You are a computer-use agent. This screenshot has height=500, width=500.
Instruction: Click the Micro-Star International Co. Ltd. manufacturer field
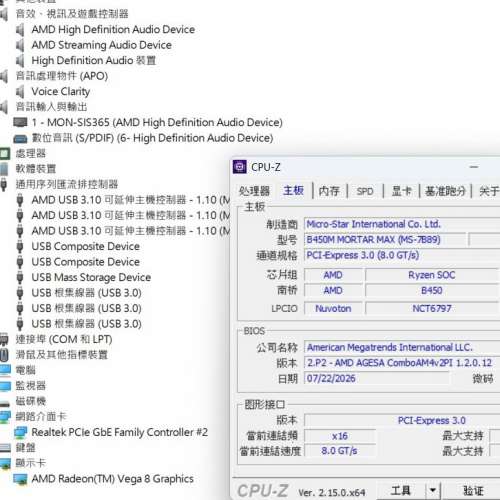pyautogui.click(x=402, y=224)
